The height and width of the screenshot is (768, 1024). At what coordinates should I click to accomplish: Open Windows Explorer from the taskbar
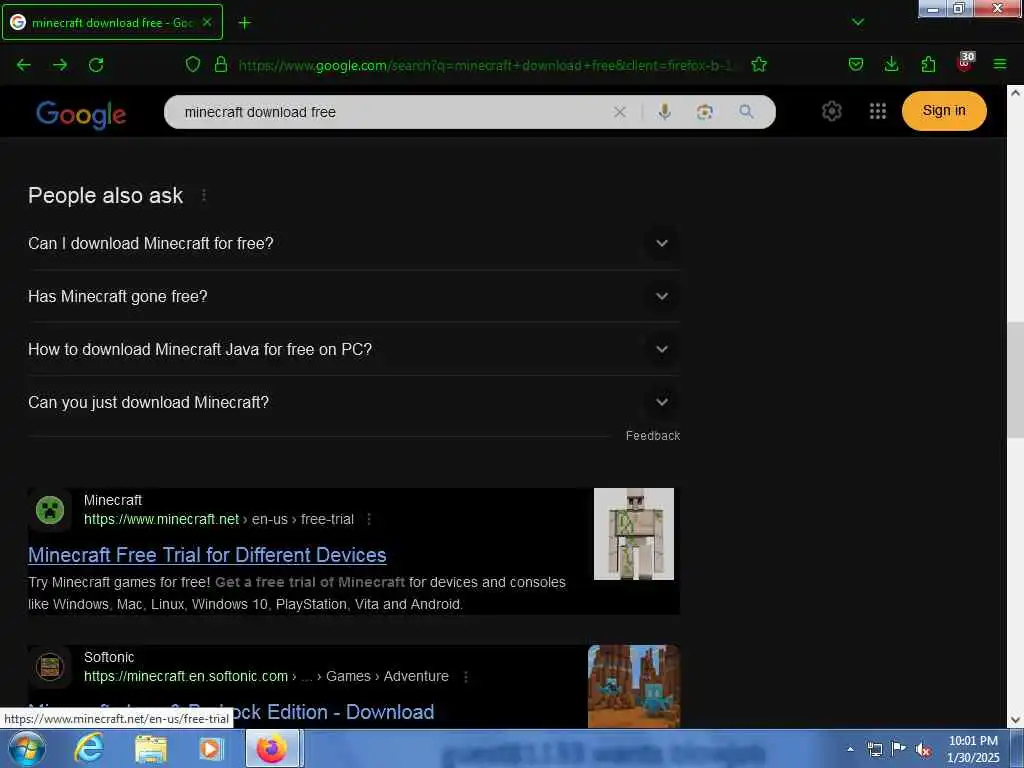coord(151,748)
